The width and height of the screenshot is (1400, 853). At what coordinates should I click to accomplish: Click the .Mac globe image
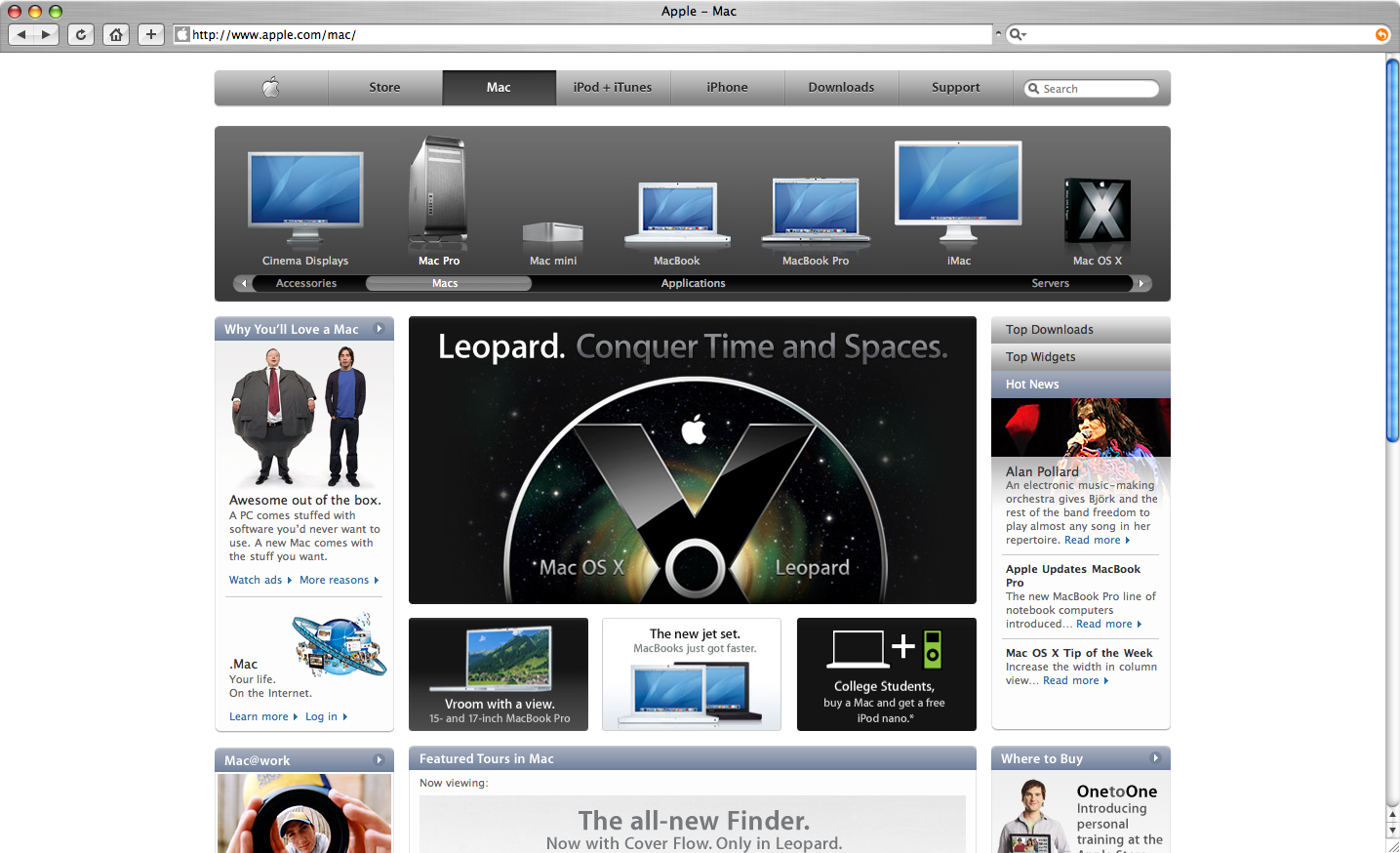pyautogui.click(x=340, y=644)
